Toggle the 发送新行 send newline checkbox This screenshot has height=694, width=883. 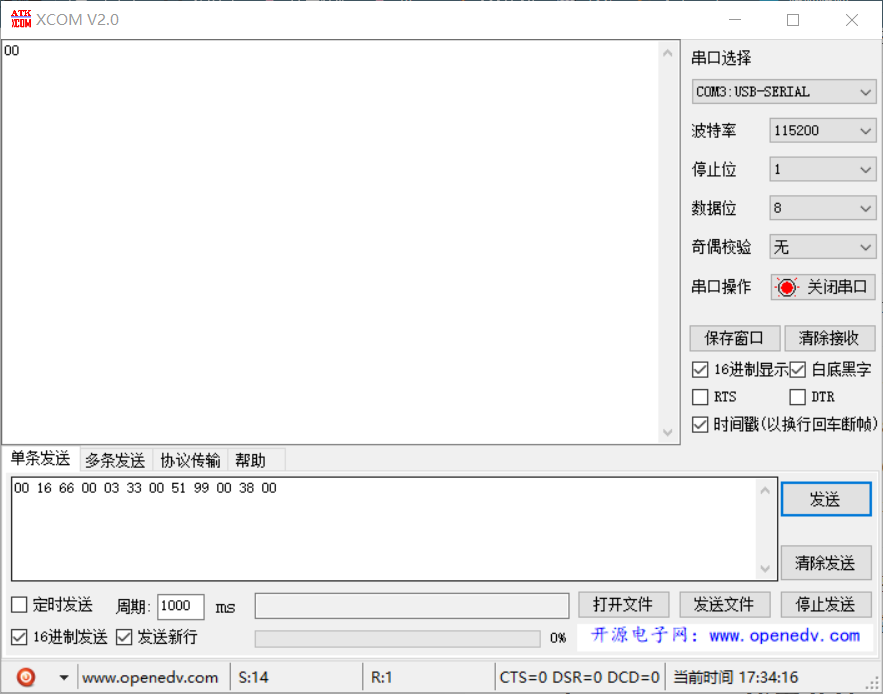tap(124, 637)
